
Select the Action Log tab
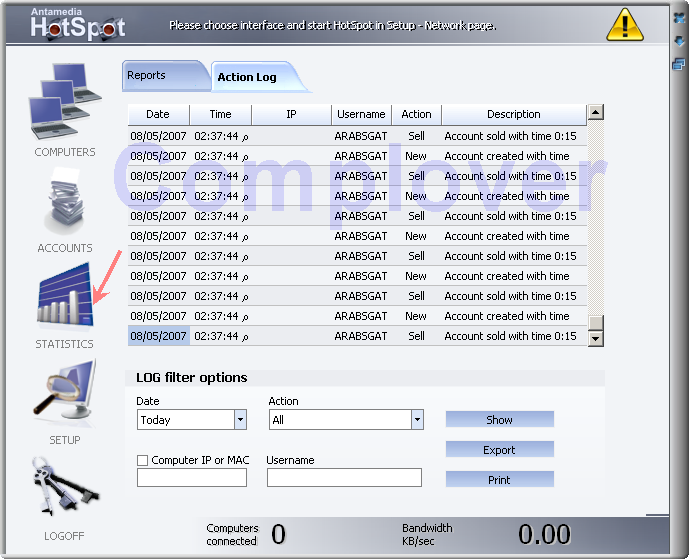point(247,77)
